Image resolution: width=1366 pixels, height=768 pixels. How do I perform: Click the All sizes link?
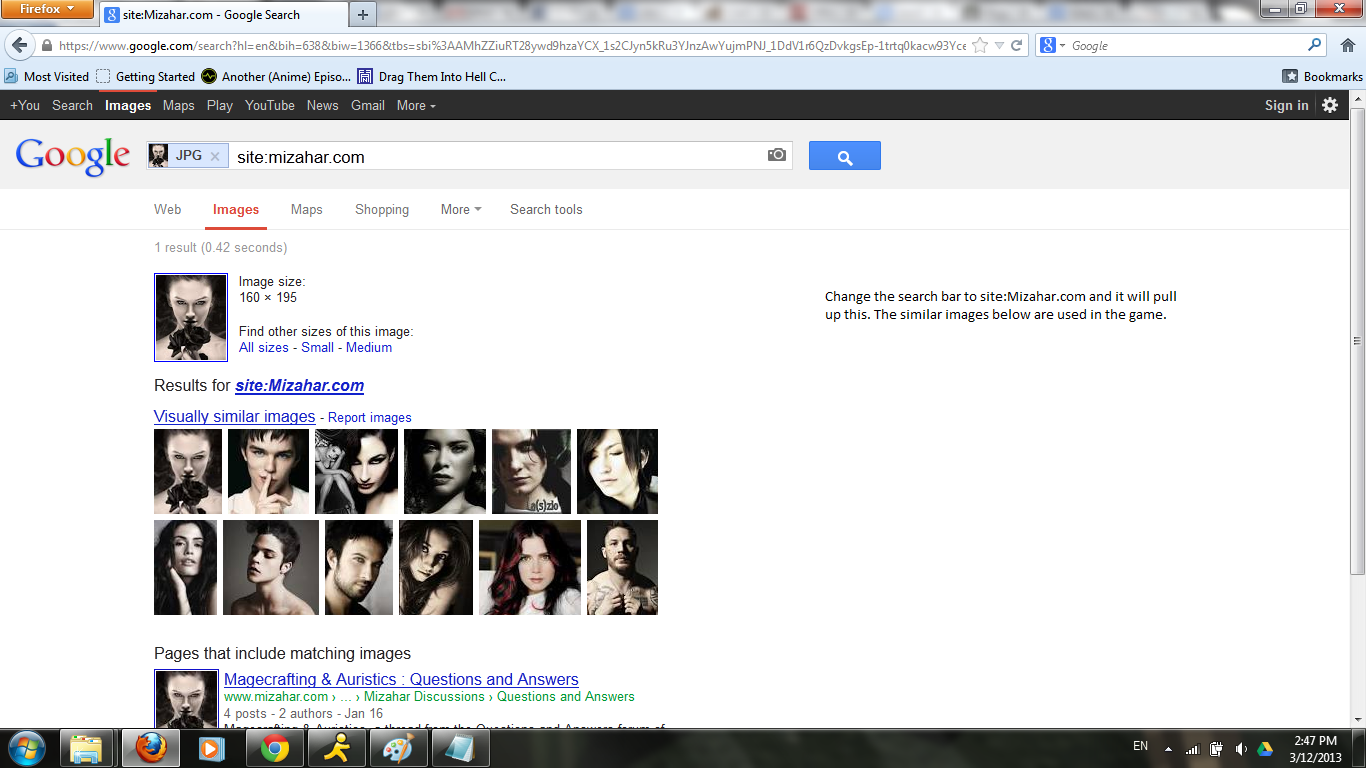(x=264, y=347)
